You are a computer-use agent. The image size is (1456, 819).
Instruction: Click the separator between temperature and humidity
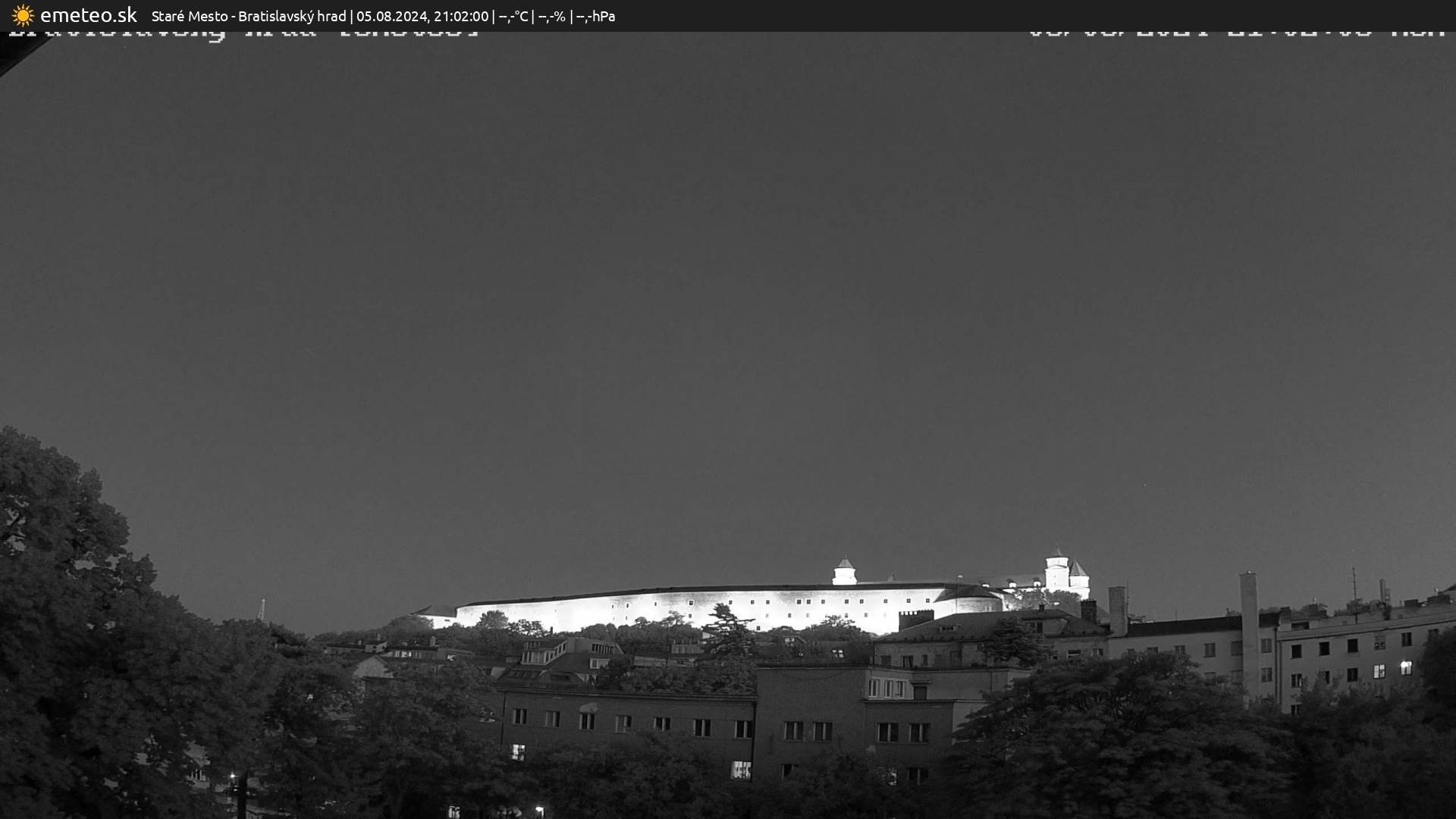tap(534, 16)
